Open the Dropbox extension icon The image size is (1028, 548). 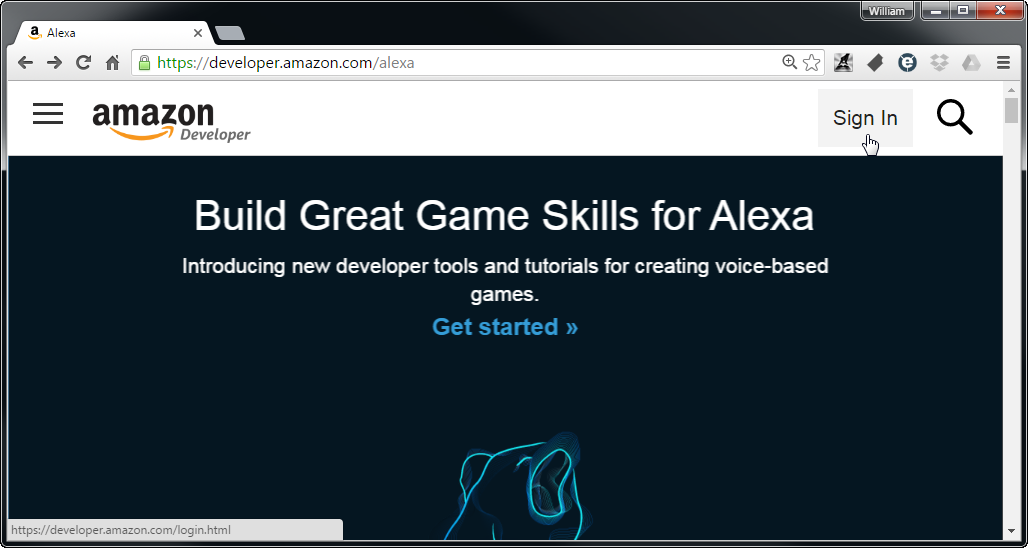[939, 63]
